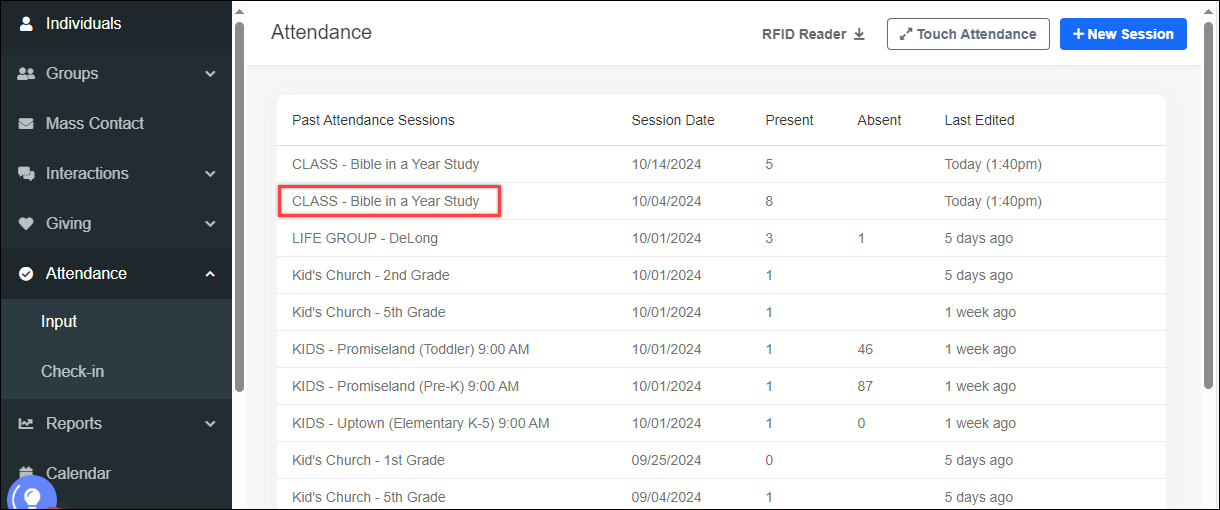Launch Touch Attendance mode
The width and height of the screenshot is (1220, 510).
tap(967, 34)
